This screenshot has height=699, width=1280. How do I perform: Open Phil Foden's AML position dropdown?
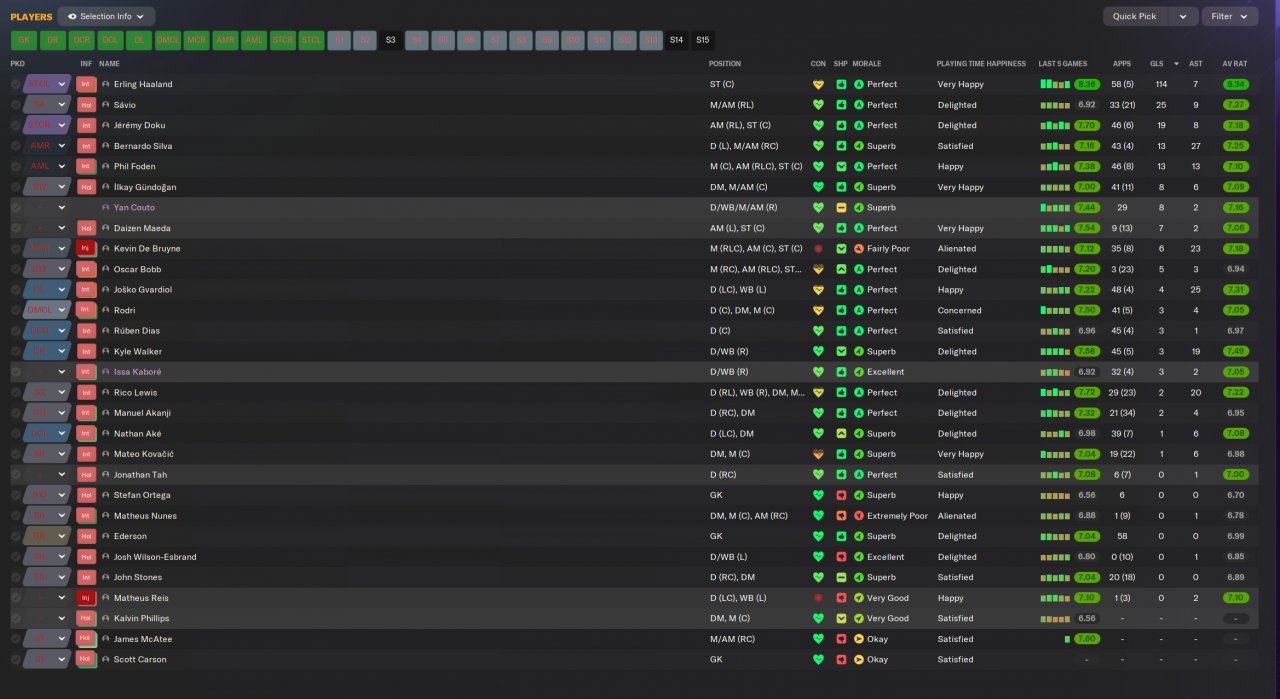pyautogui.click(x=47, y=166)
